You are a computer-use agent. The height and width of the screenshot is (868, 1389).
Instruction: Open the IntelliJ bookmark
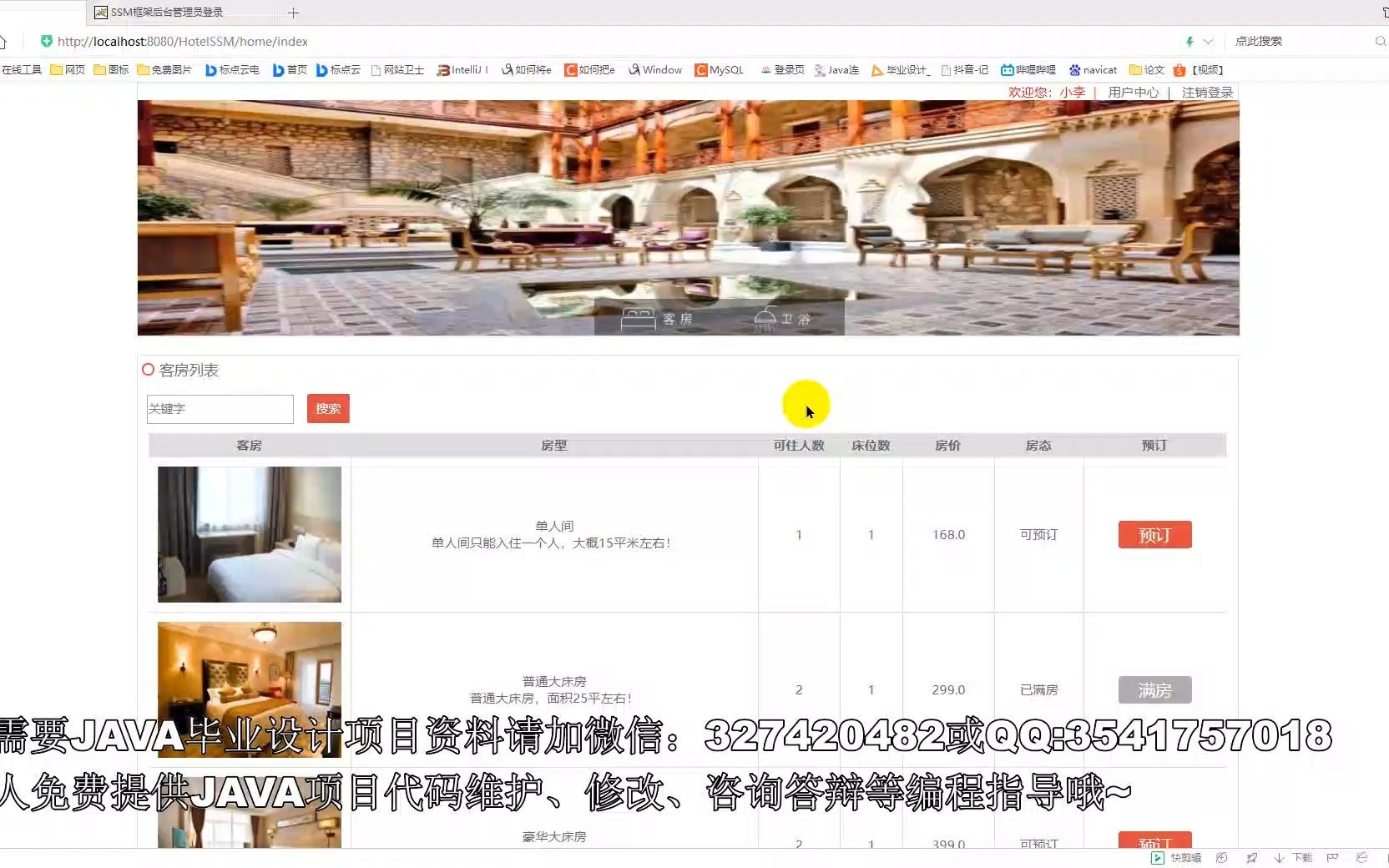462,70
